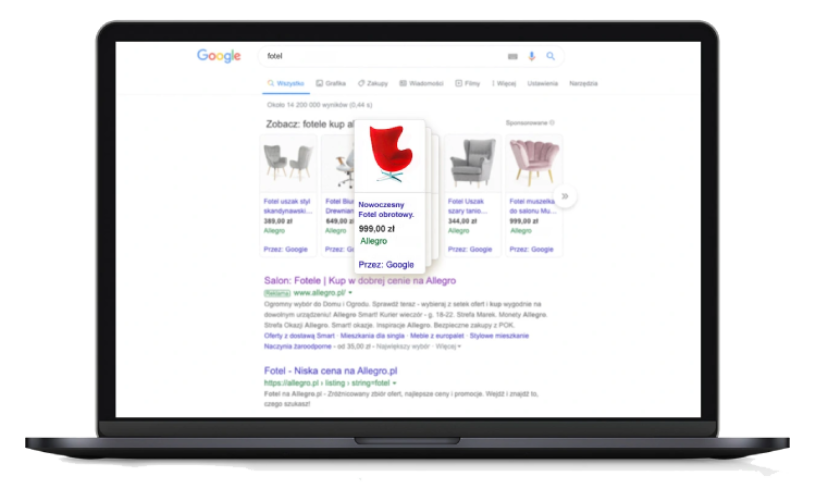Image resolution: width=815 pixels, height=500 pixels.
Task: Expand dropdown arrow beside allegro.pl listing URL
Action: (395, 383)
